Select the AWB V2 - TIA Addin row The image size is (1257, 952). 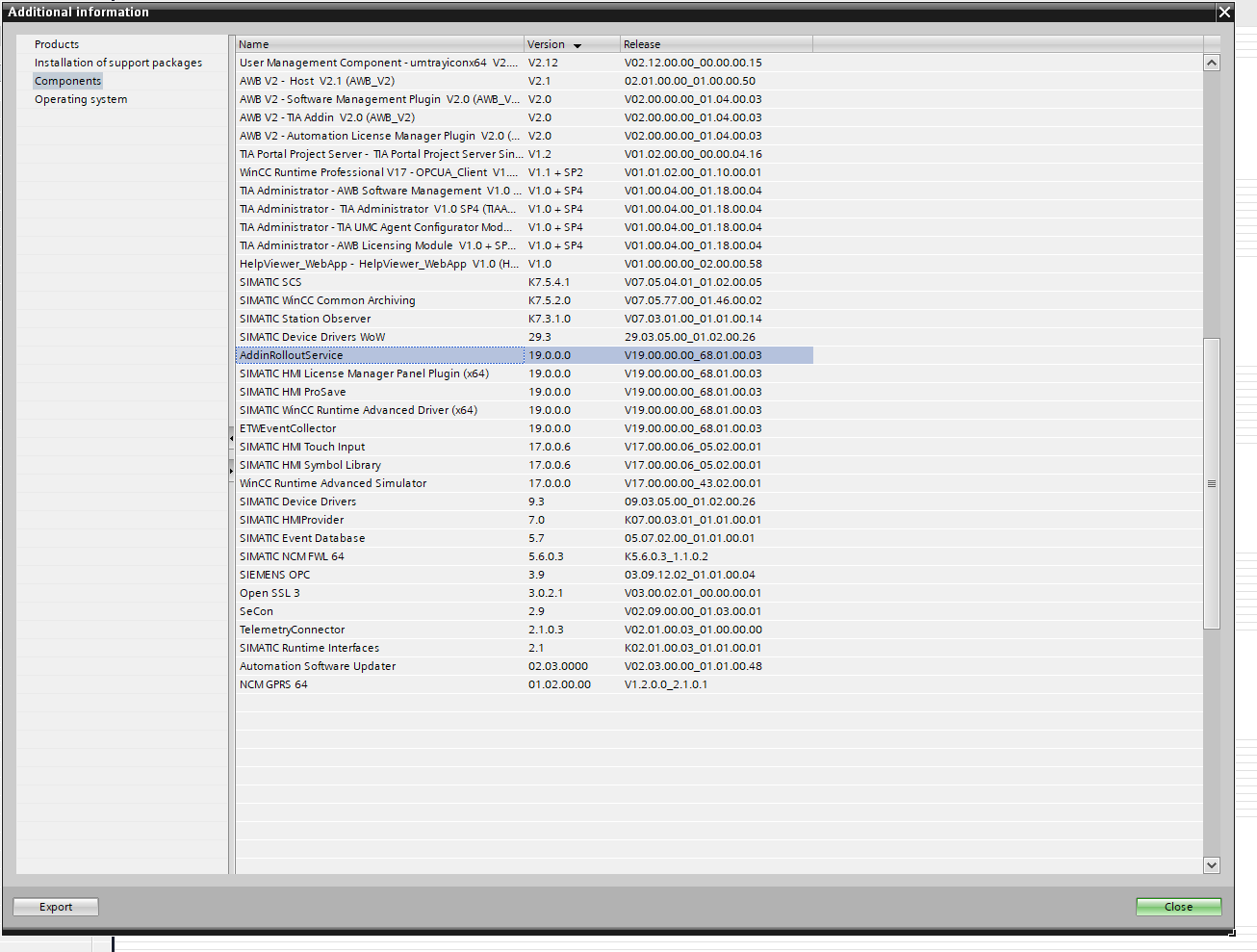525,117
